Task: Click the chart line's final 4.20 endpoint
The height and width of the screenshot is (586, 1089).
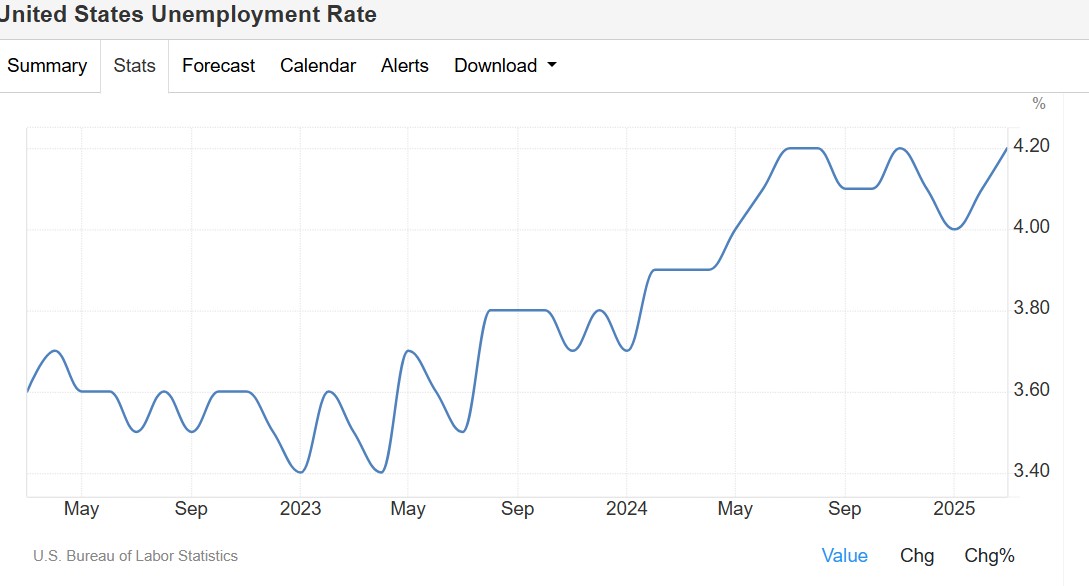Action: (x=1006, y=149)
